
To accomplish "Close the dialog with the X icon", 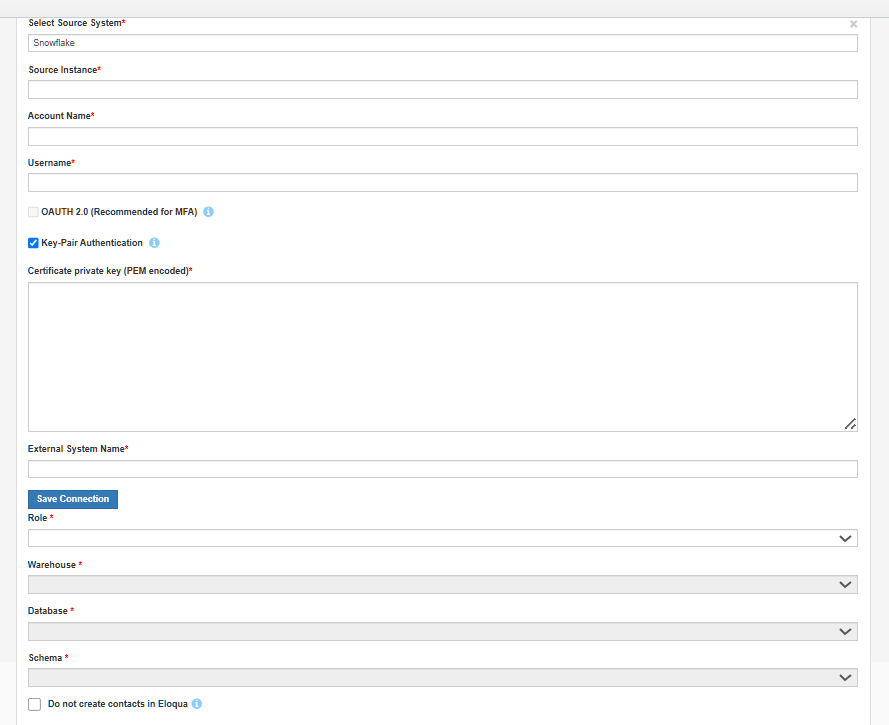I will (x=853, y=24).
